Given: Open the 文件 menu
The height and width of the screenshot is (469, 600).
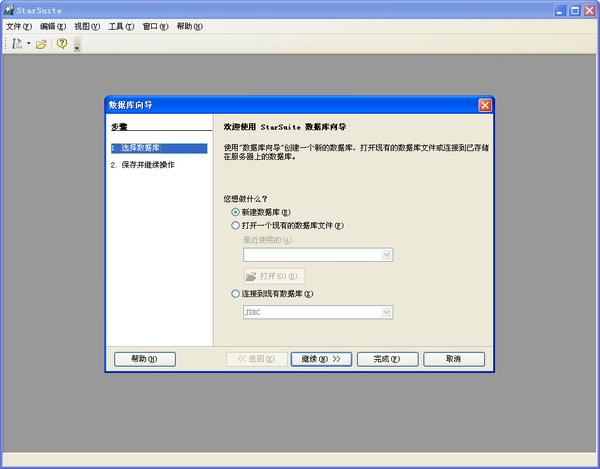Looking at the screenshot, I should point(19,26).
